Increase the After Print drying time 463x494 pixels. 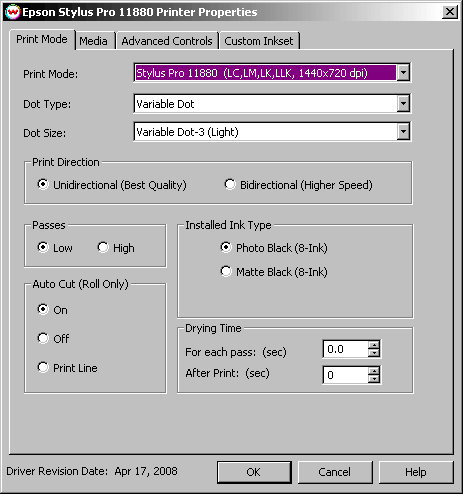[374, 371]
